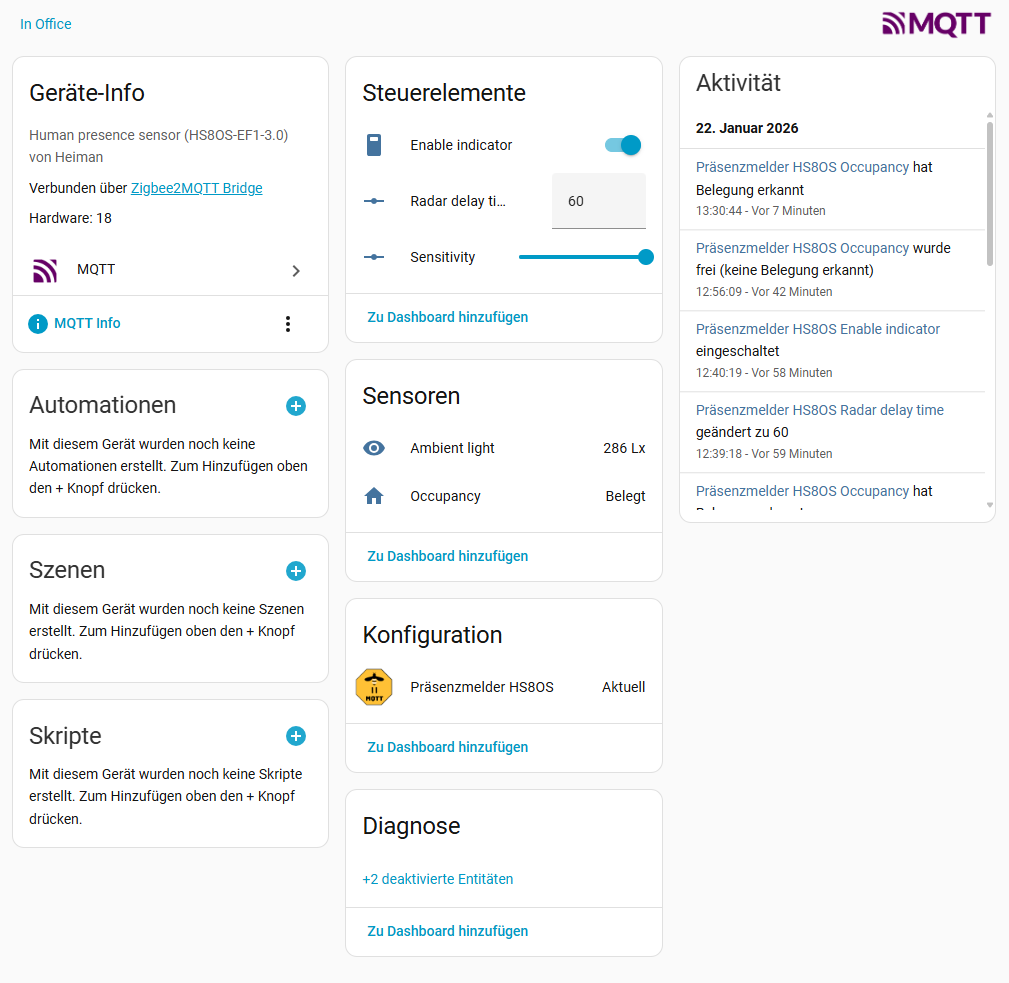Click the MQTT logo in top right

tap(936, 24)
